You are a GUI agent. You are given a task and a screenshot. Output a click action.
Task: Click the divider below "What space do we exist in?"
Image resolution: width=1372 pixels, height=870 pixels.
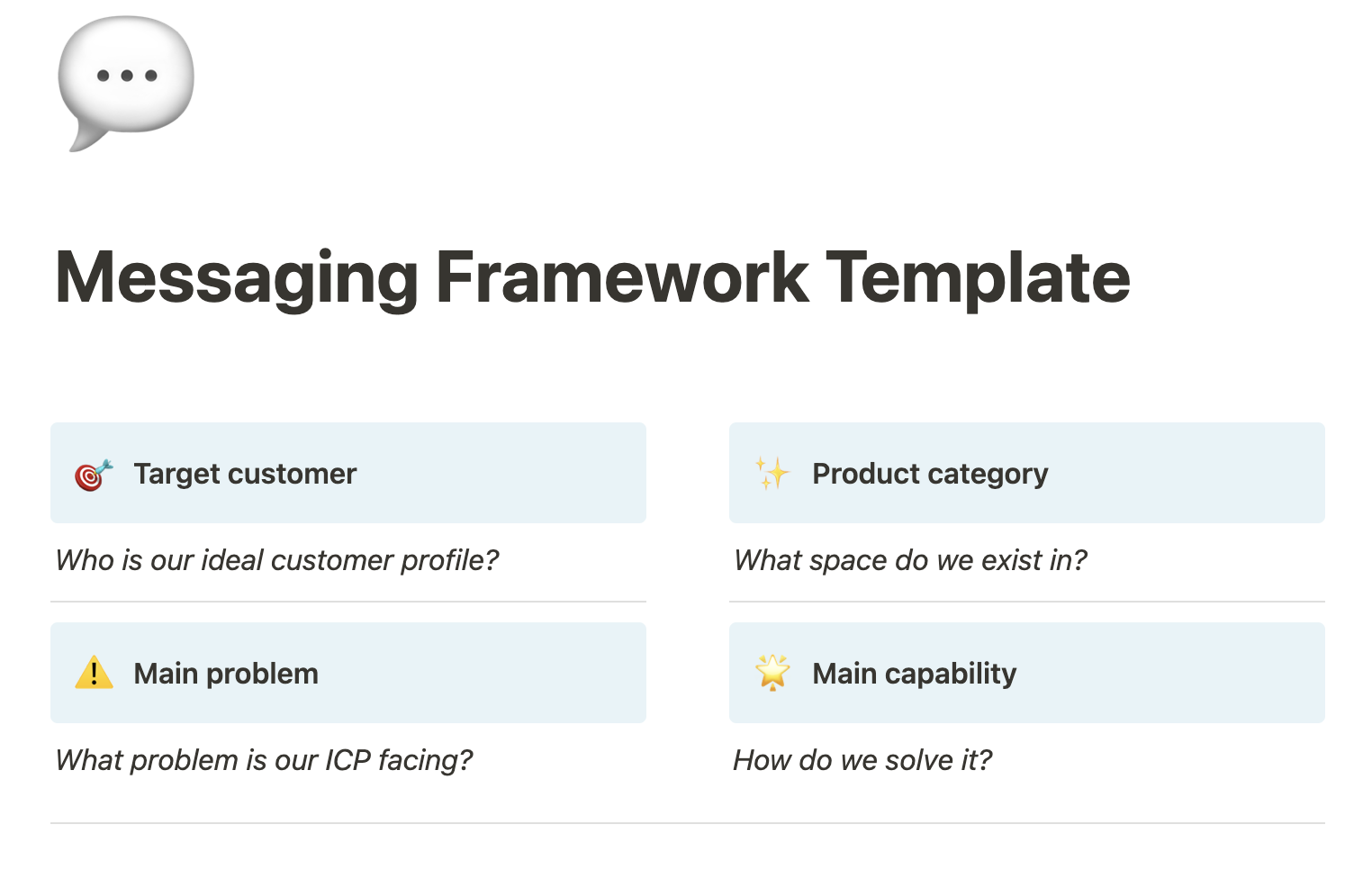[1027, 602]
